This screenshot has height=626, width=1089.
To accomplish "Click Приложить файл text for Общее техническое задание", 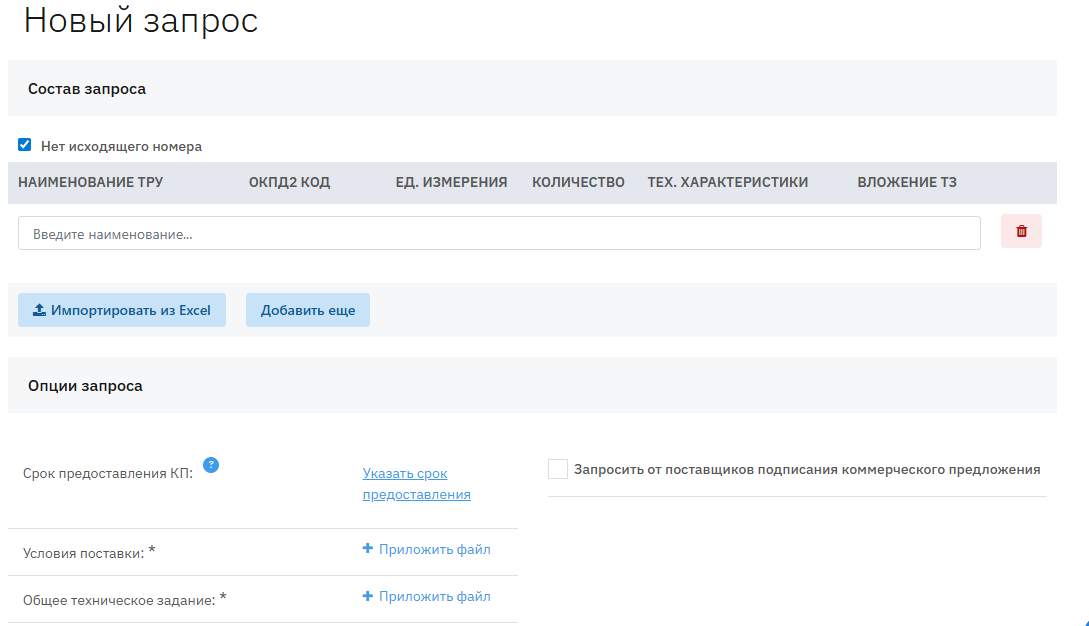I will (x=435, y=596).
